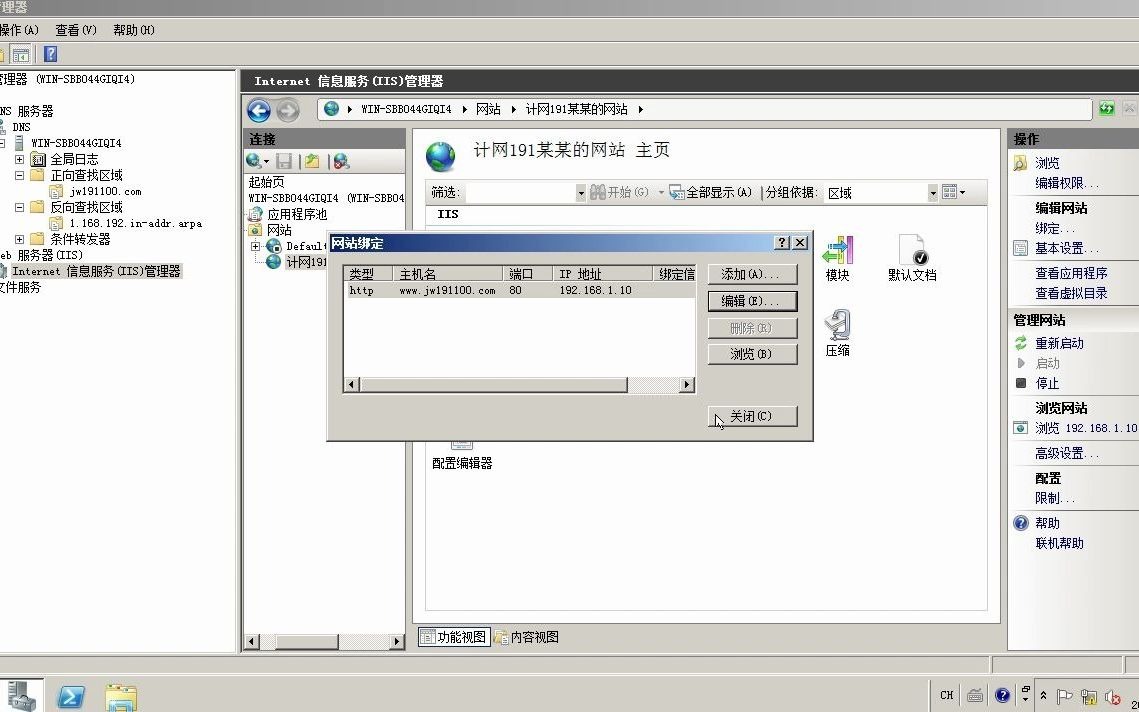This screenshot has height=712, width=1139.
Task: Open the view mode dropdown icon
Action: pos(953,193)
